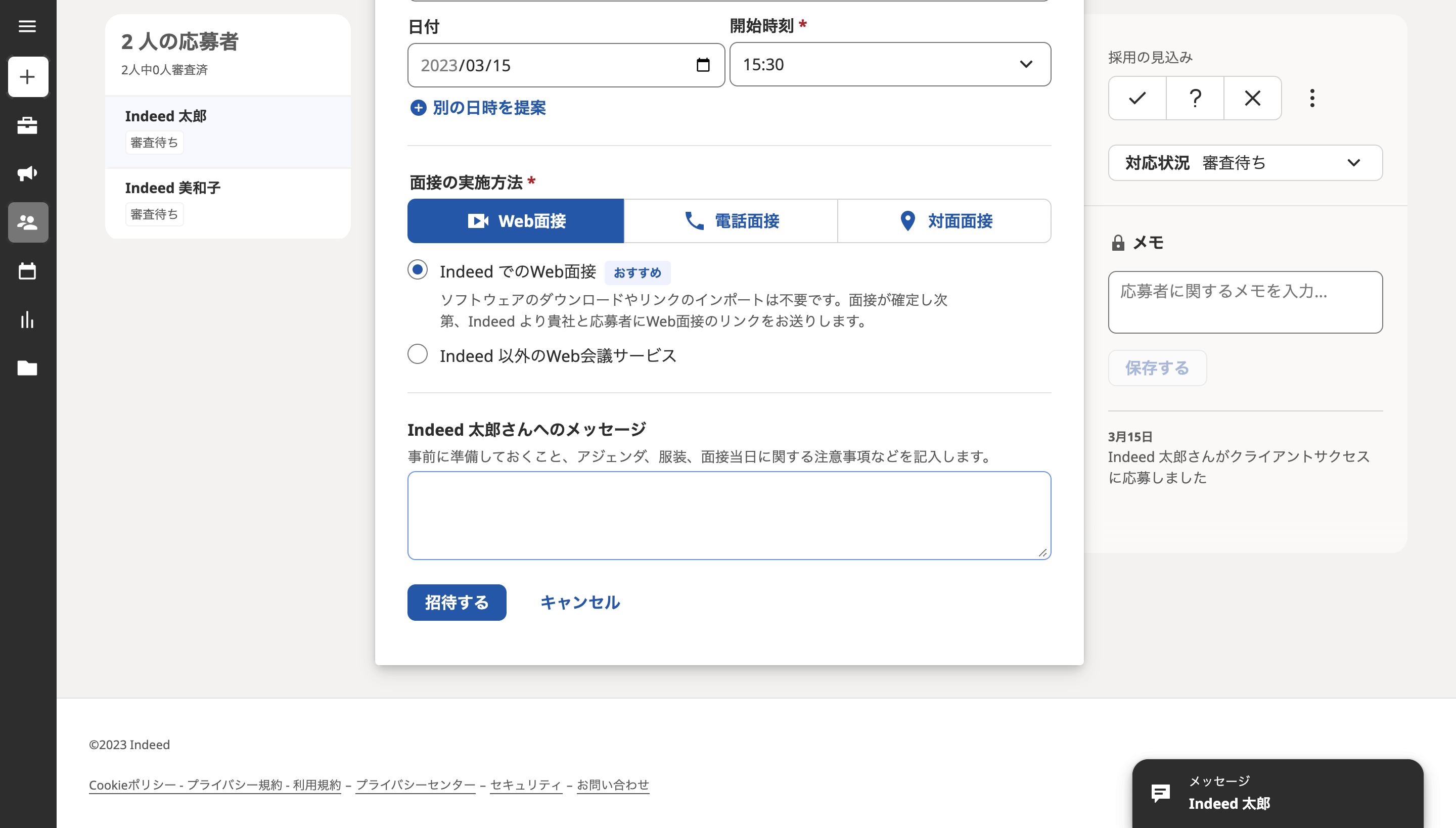
Task: Select the Indeed 以外のWeb会議サービス radio option
Action: [418, 354]
